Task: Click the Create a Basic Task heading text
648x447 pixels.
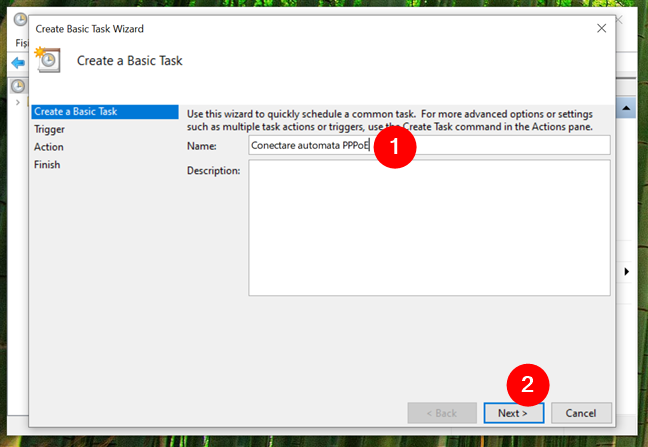Action: pos(129,61)
